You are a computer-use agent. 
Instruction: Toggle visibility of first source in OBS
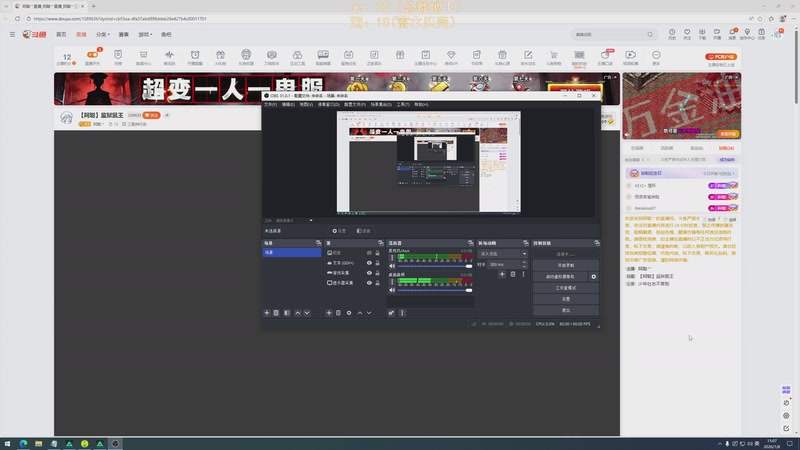point(369,253)
